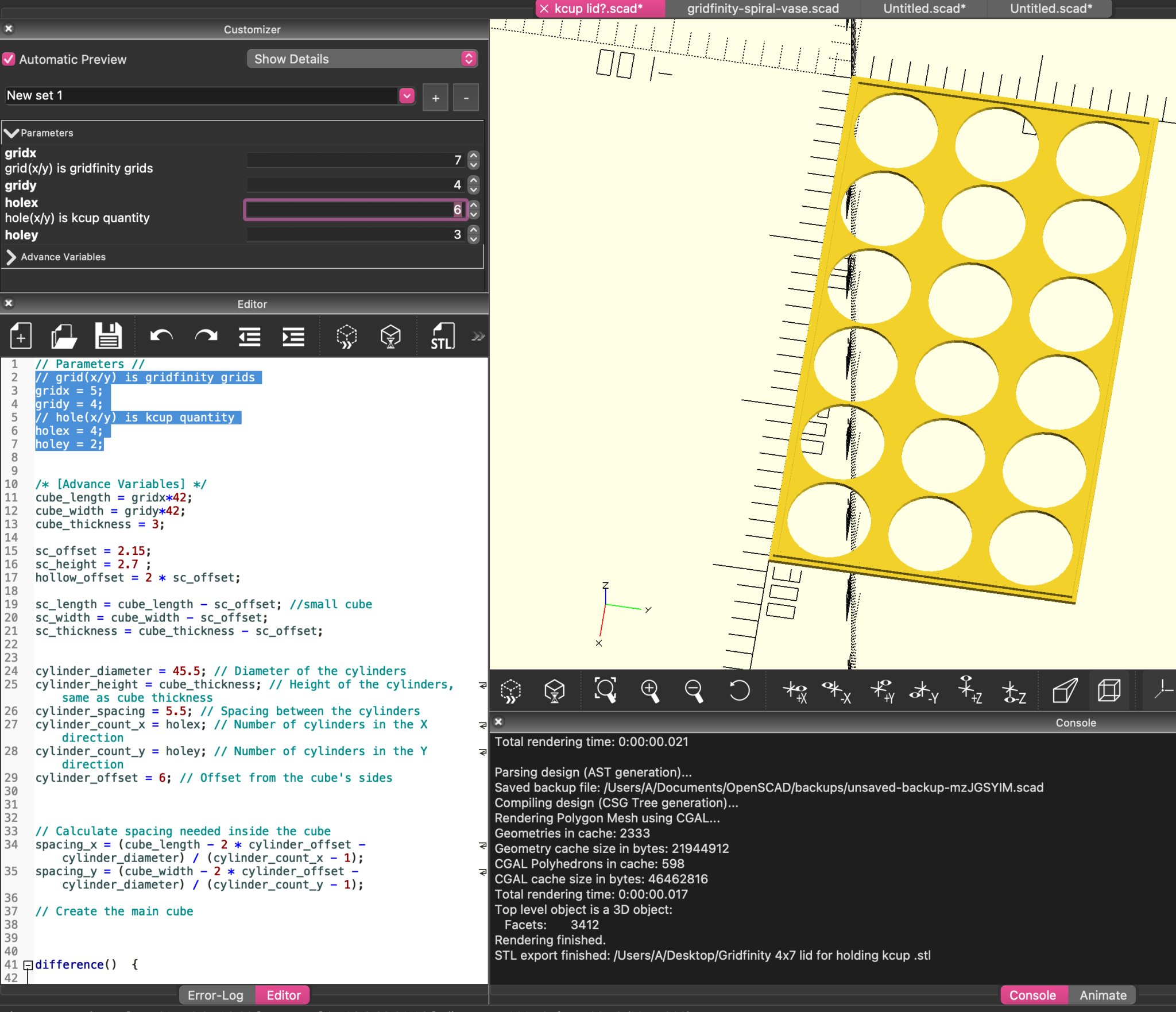Viewport: 1176px width, 1012px height.
Task: Switch to gridfinity-spiral-vase.scad tab
Action: (763, 9)
